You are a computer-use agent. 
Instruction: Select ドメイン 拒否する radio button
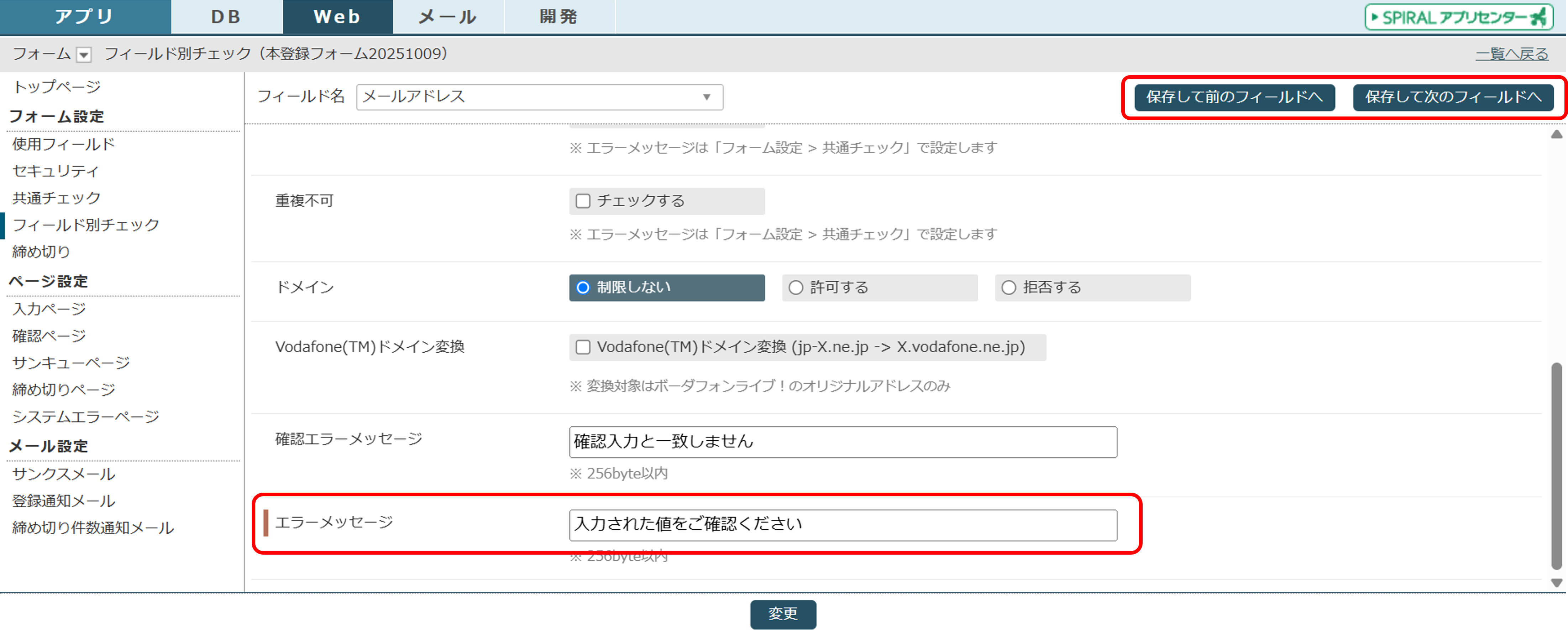coord(1008,287)
